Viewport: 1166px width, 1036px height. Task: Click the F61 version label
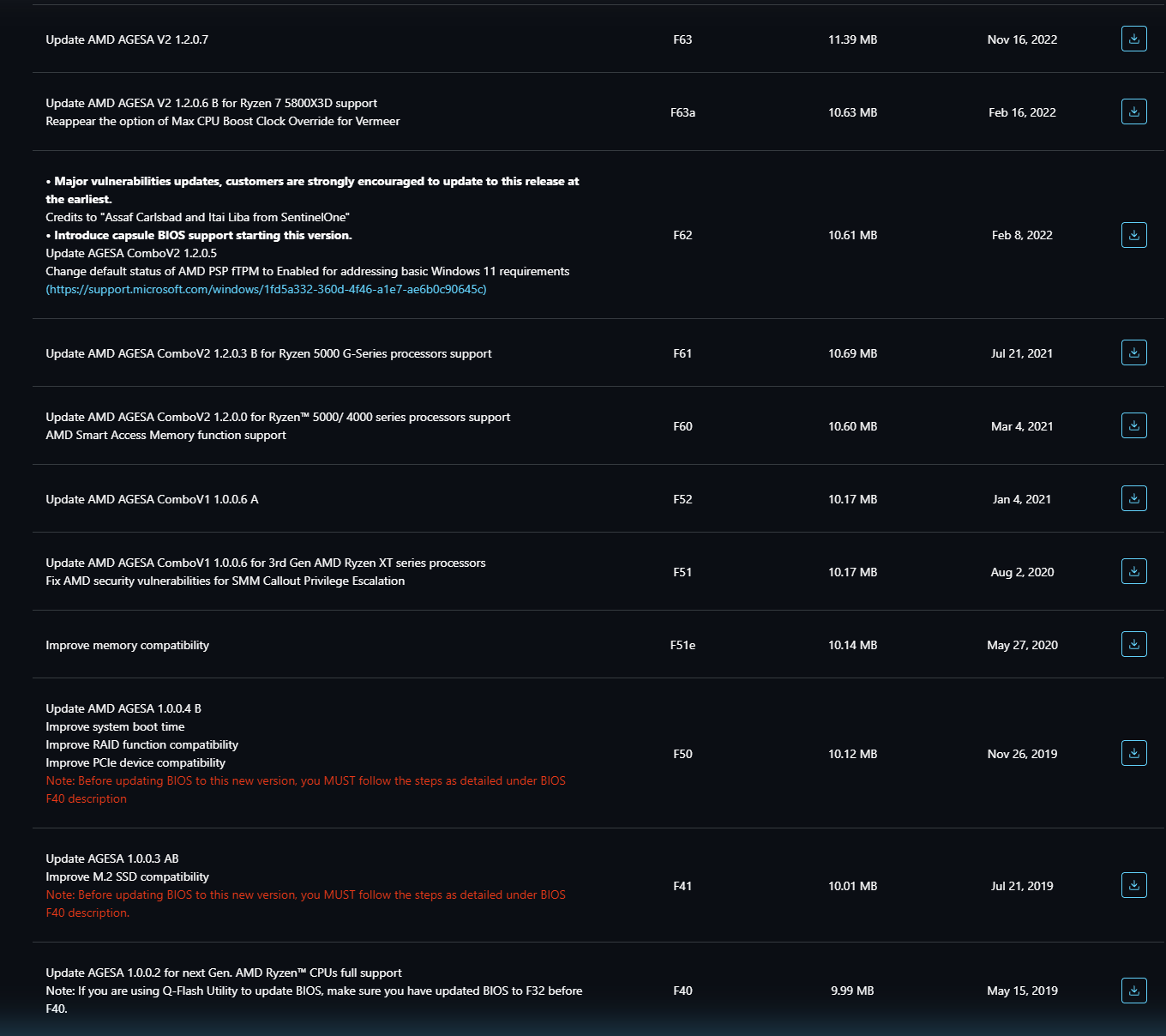(x=682, y=353)
